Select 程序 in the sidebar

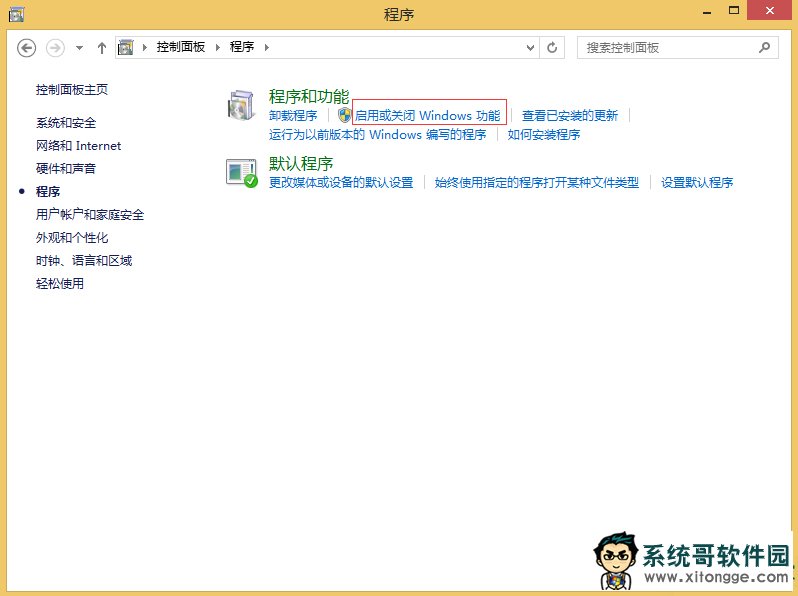pyautogui.click(x=48, y=192)
